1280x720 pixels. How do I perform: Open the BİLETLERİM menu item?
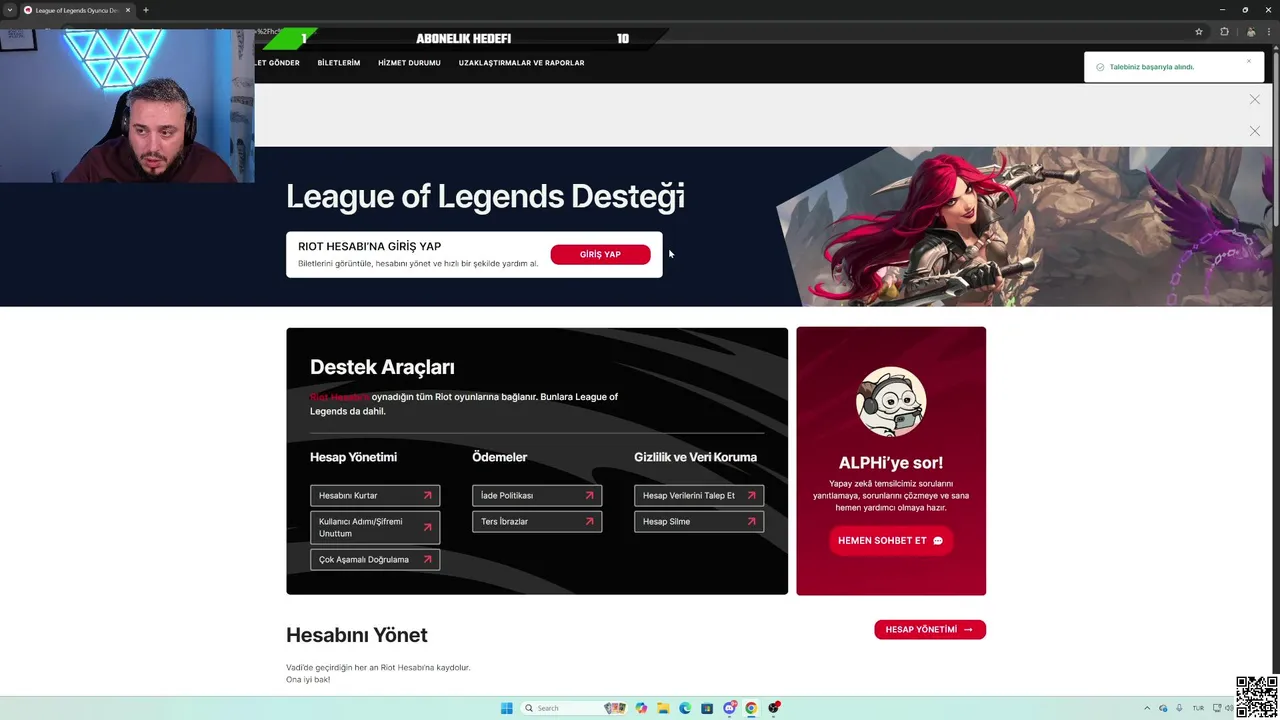[x=339, y=63]
